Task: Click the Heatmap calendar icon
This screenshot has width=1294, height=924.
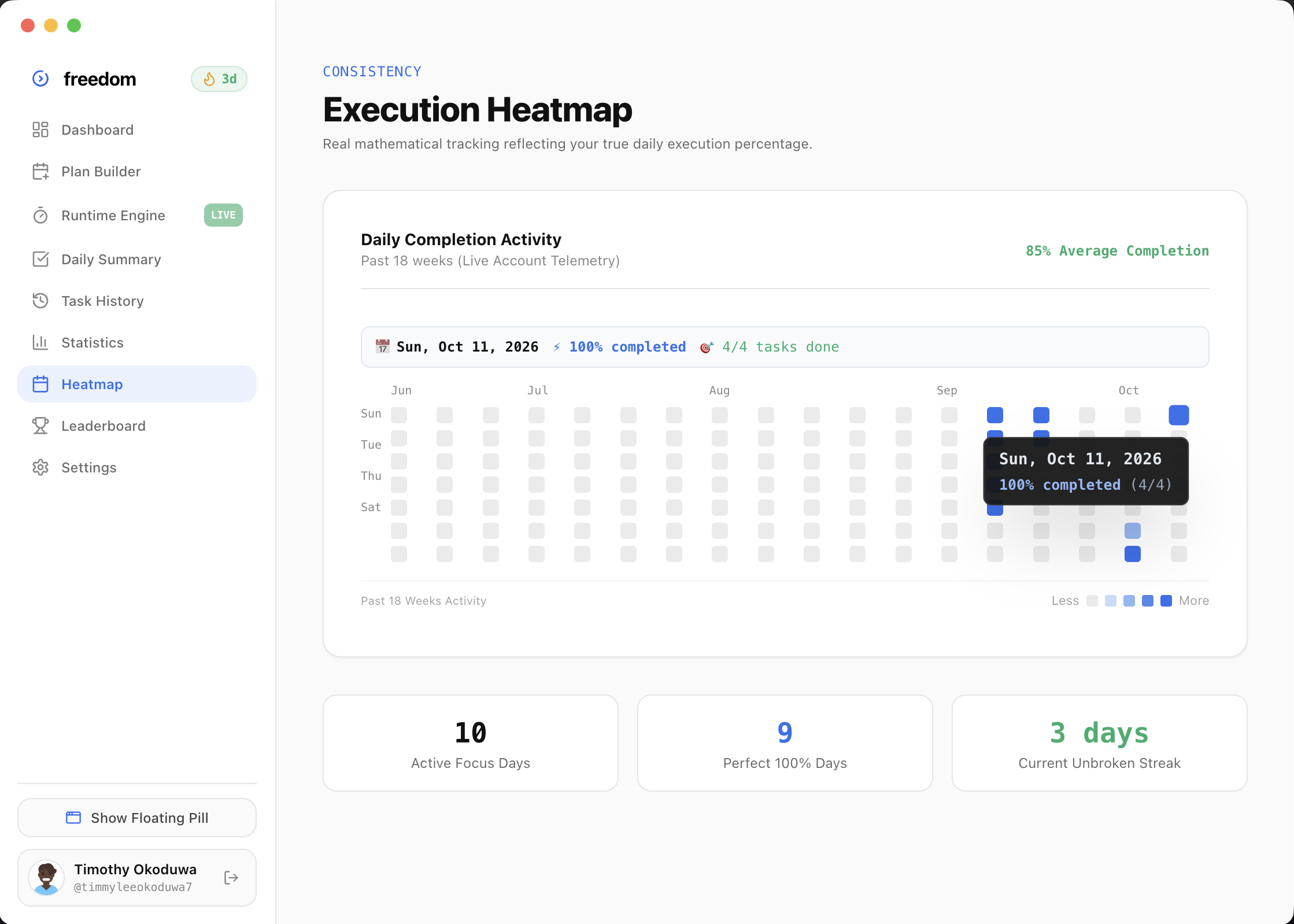Action: pyautogui.click(x=40, y=384)
